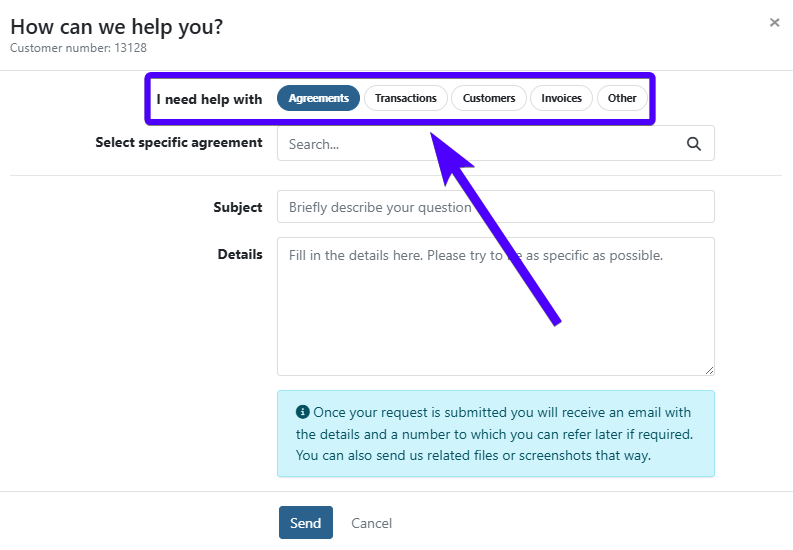
Task: Click the "I need help with" label
Action: [x=209, y=99]
